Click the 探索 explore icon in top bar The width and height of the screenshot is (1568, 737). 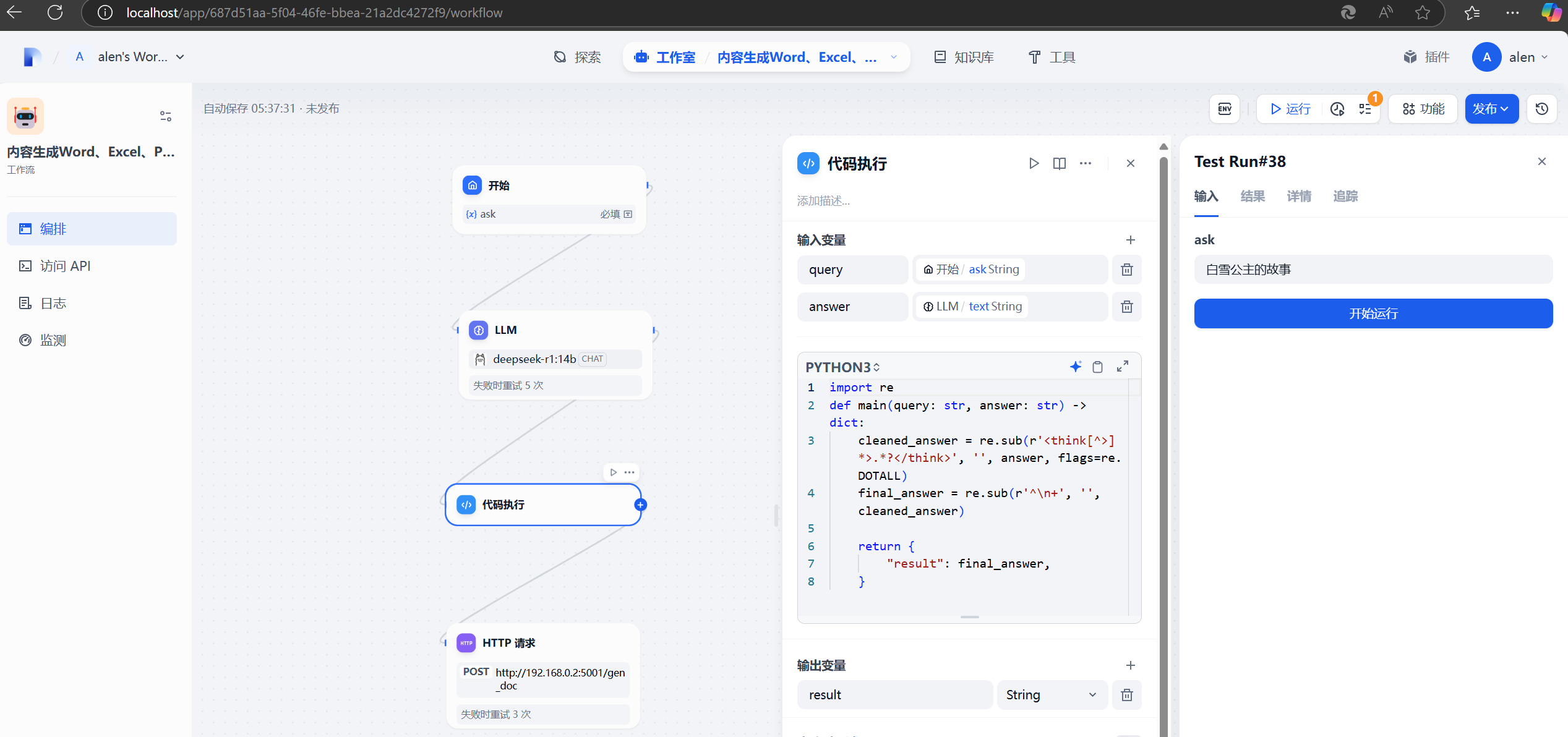pos(560,56)
